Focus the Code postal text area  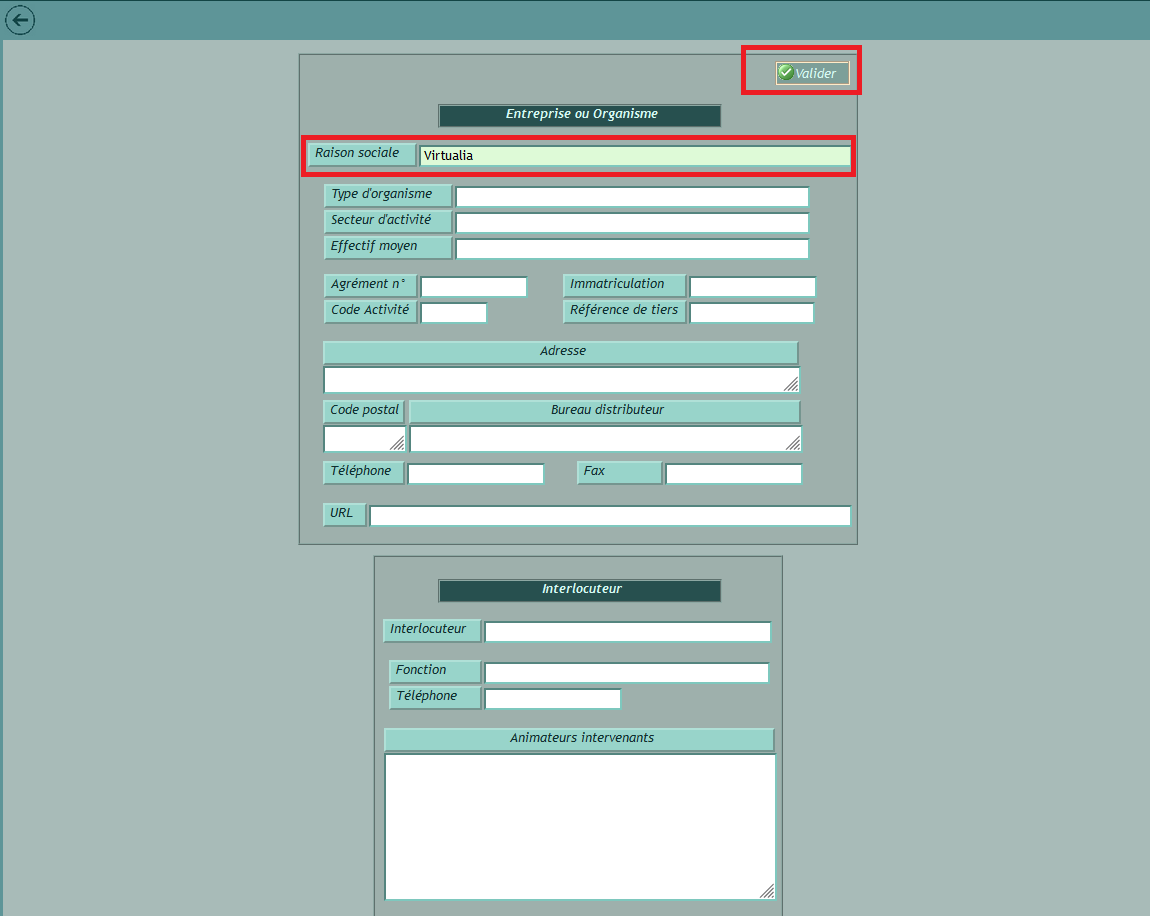point(362,439)
